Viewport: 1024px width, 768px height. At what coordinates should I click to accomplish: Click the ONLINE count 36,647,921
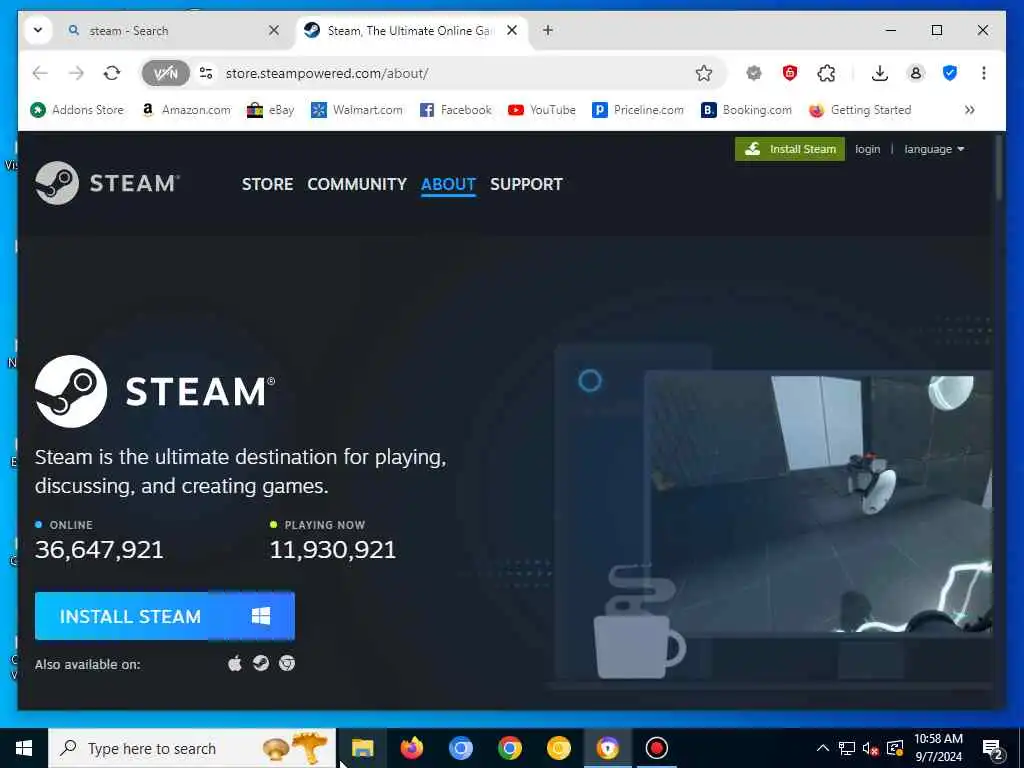tap(99, 550)
